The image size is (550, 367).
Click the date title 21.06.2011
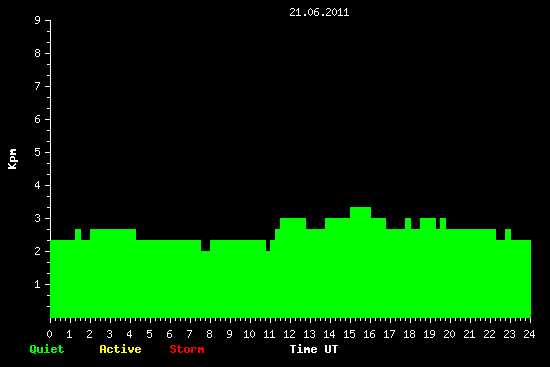(x=319, y=12)
